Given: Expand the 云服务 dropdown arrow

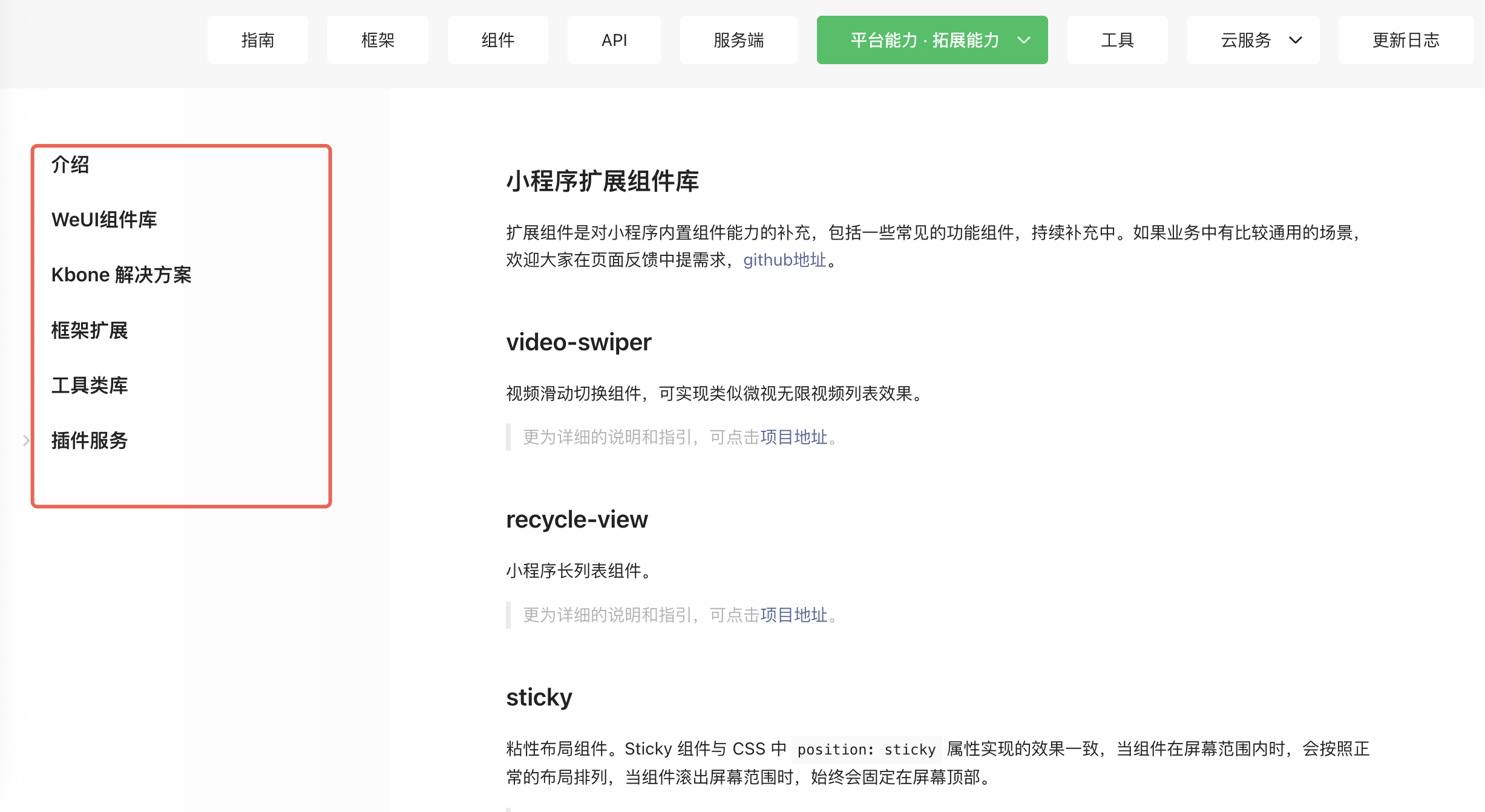Looking at the screenshot, I should tap(1295, 41).
